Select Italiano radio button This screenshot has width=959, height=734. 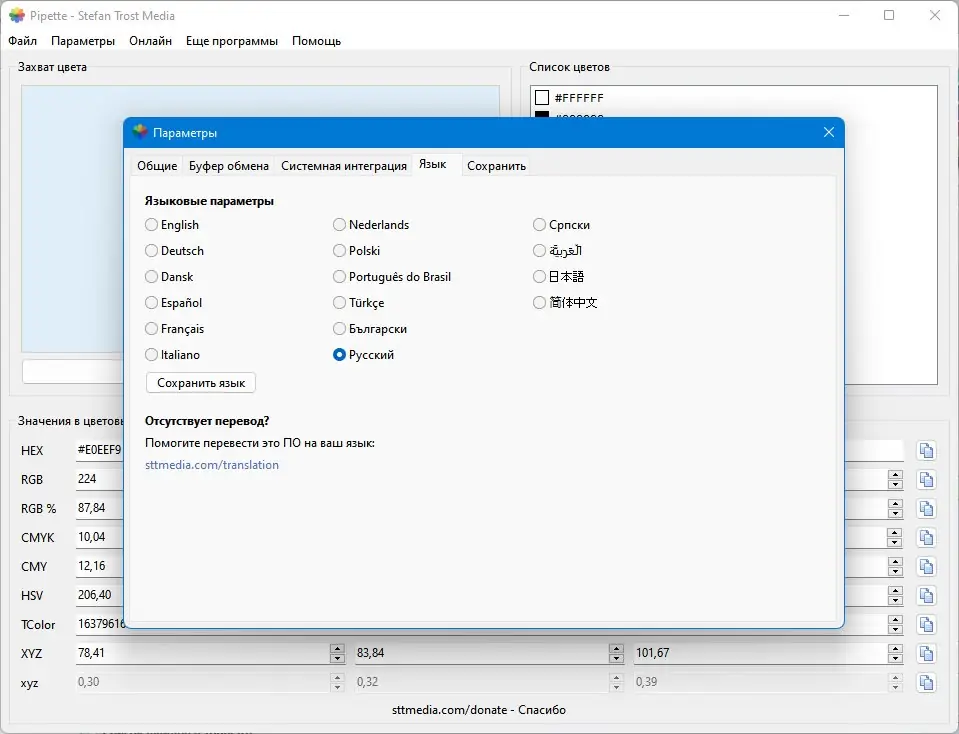tap(151, 355)
